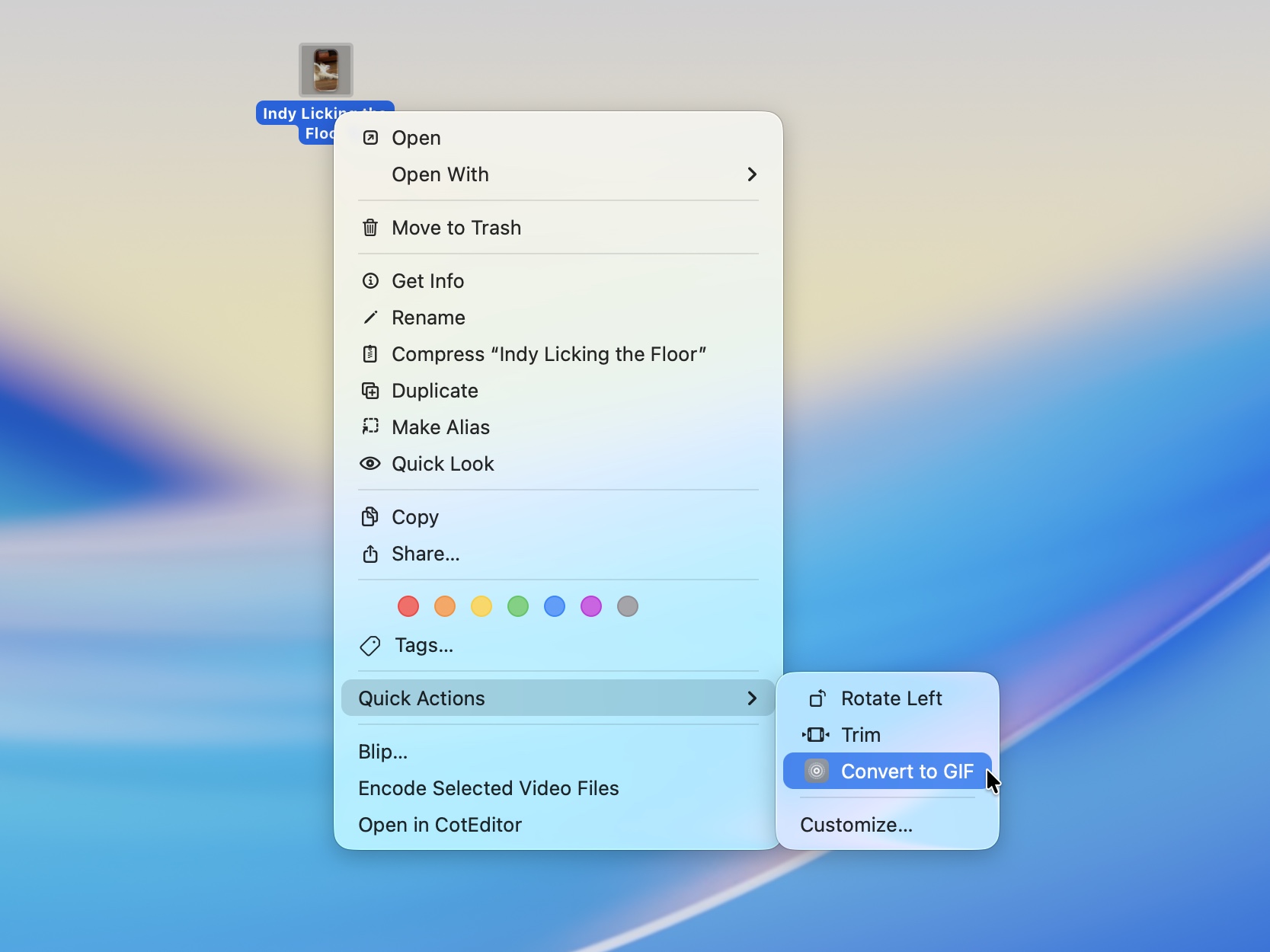Select the Indy Licking the Floor video thumbnail
The image size is (1270, 952).
[x=326, y=70]
